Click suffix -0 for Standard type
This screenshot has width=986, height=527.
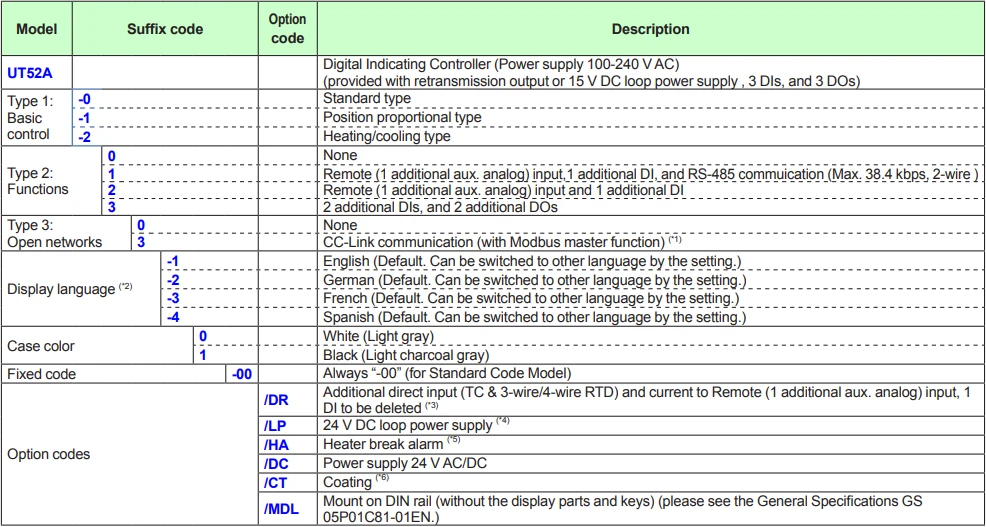pyautogui.click(x=85, y=99)
